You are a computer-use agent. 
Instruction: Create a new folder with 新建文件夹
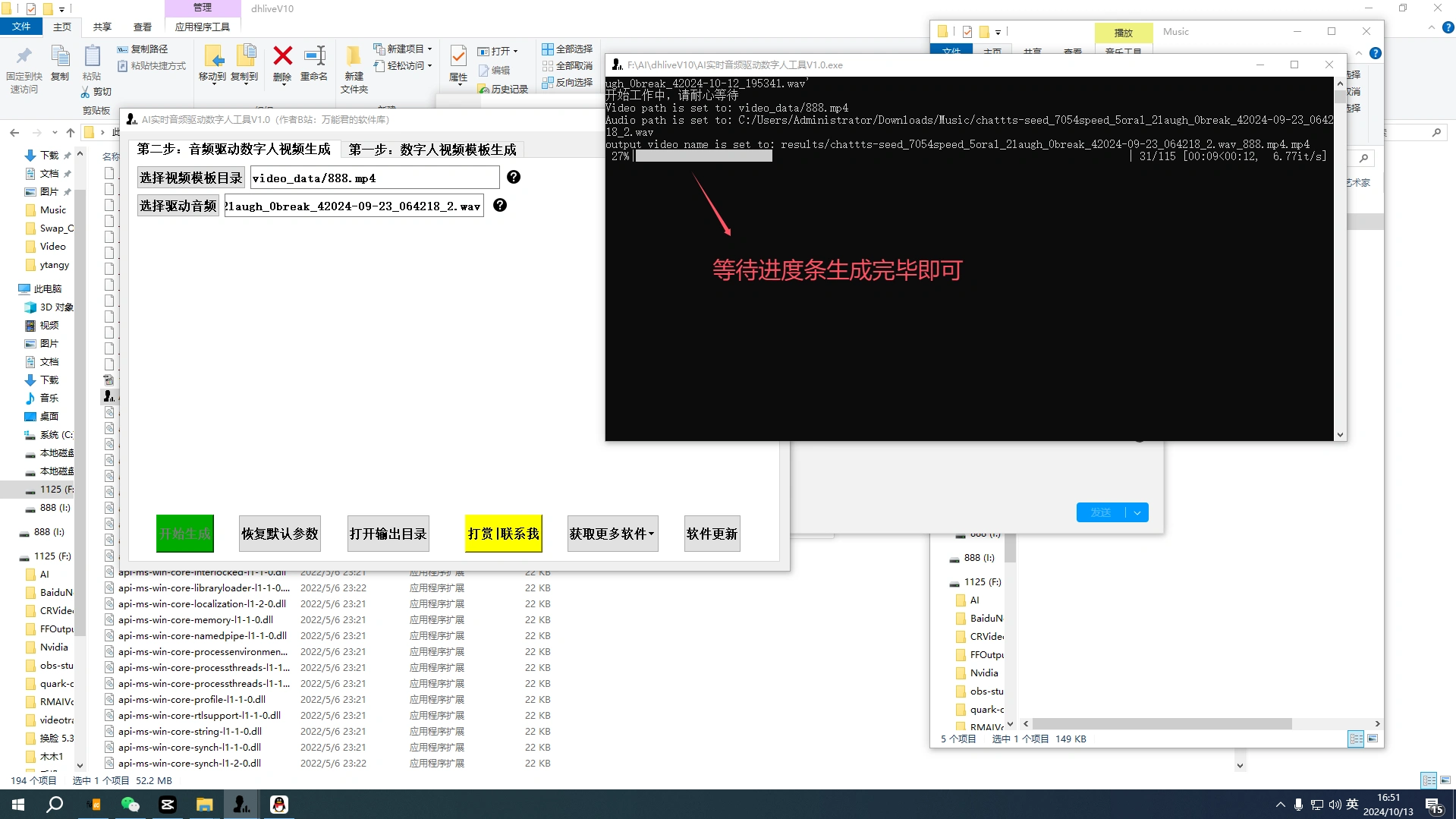354,68
